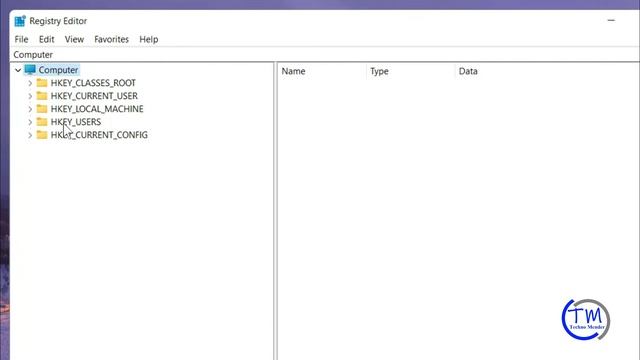Select HKEY_CURRENT_USER label text
Image resolution: width=640 pixels, height=360 pixels.
coord(94,96)
